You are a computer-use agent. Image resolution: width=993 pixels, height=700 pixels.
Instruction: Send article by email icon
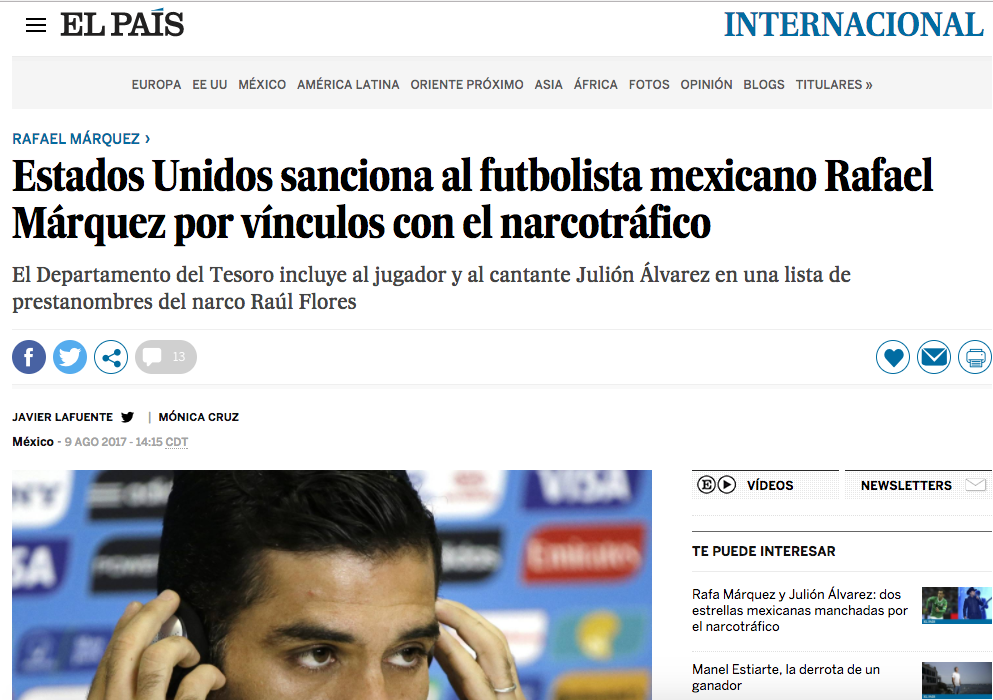click(x=934, y=357)
